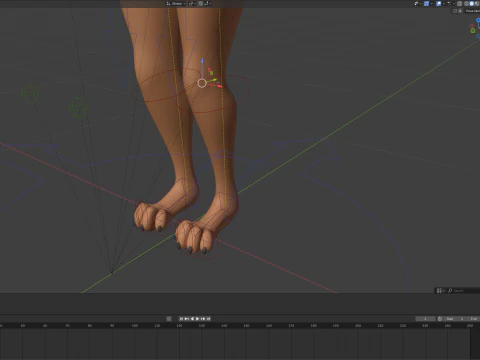Click the red X axis on navigation gizmo
This screenshot has width=480, height=360.
(x=472, y=26)
